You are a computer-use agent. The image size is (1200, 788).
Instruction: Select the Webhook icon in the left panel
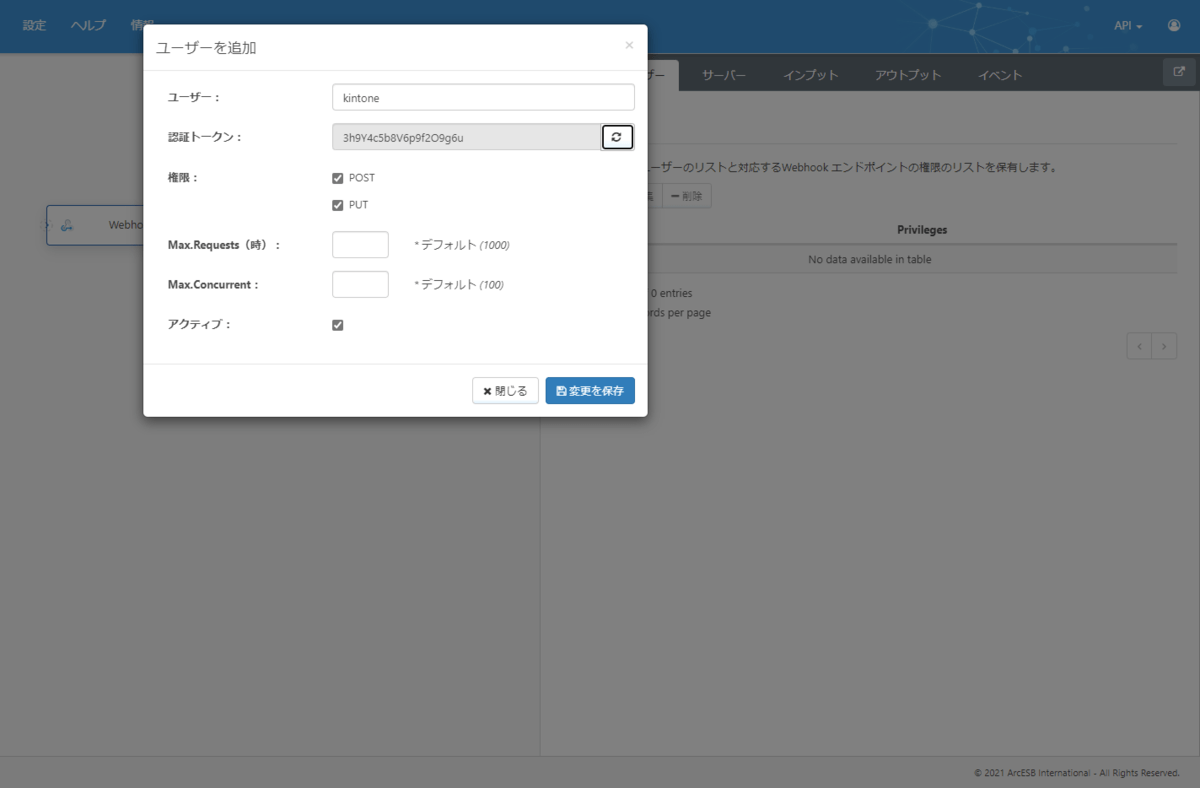coord(66,225)
